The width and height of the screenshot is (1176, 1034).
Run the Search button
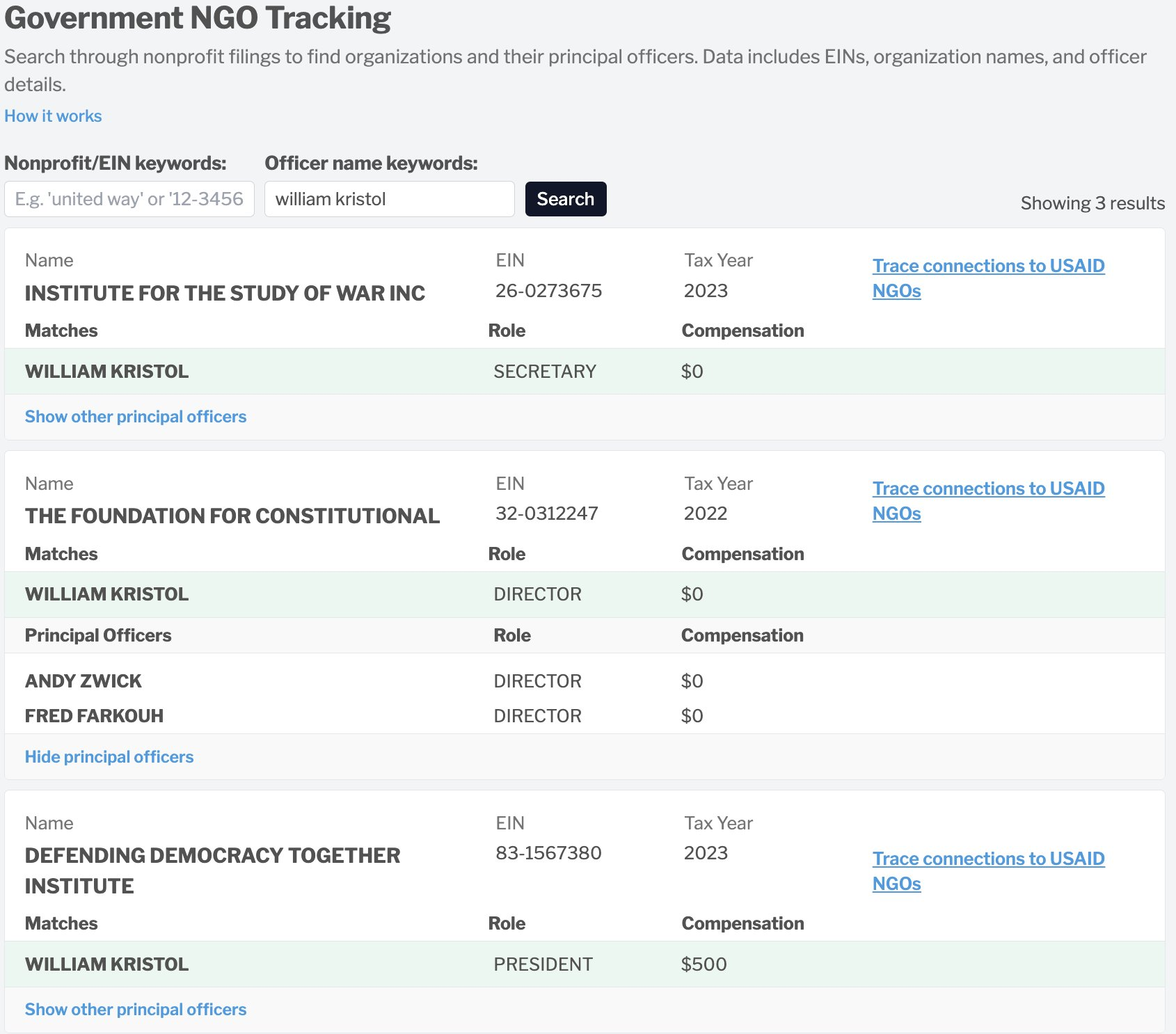(x=566, y=199)
